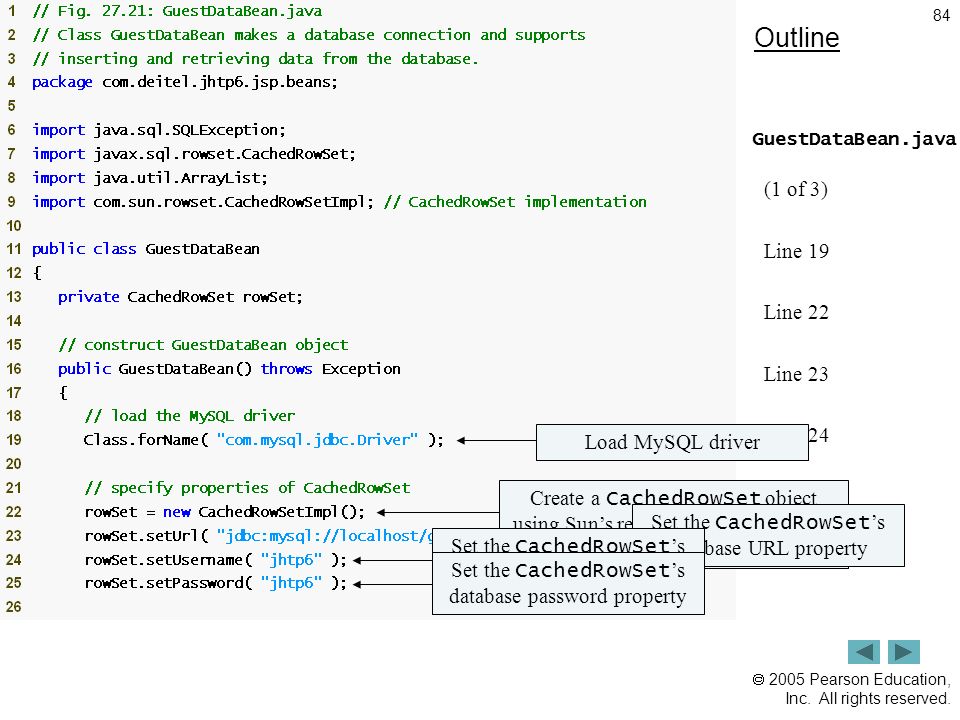Screen dimensions: 960x720
Task: Click the package declaration on line 4
Action: pos(185,82)
